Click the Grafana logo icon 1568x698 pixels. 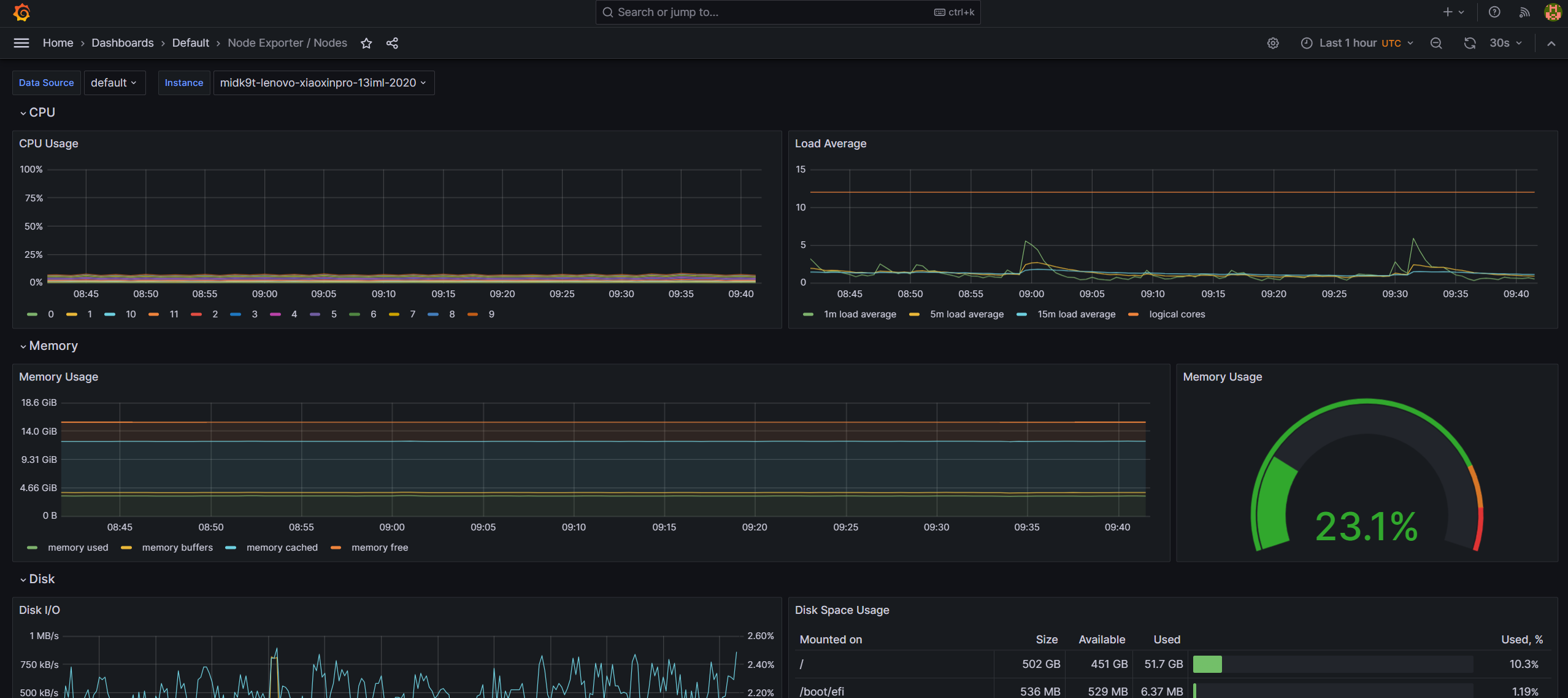coord(21,12)
